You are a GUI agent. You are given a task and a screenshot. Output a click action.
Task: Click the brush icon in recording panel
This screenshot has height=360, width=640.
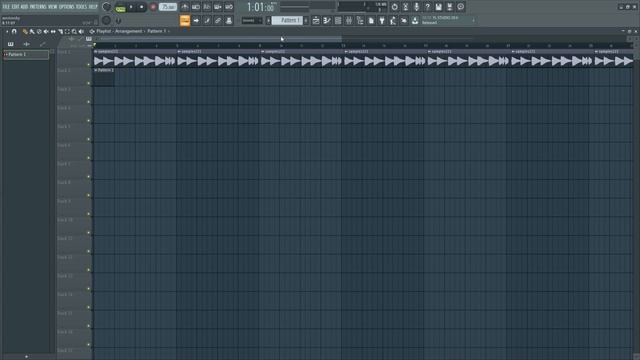pyautogui.click(x=207, y=20)
